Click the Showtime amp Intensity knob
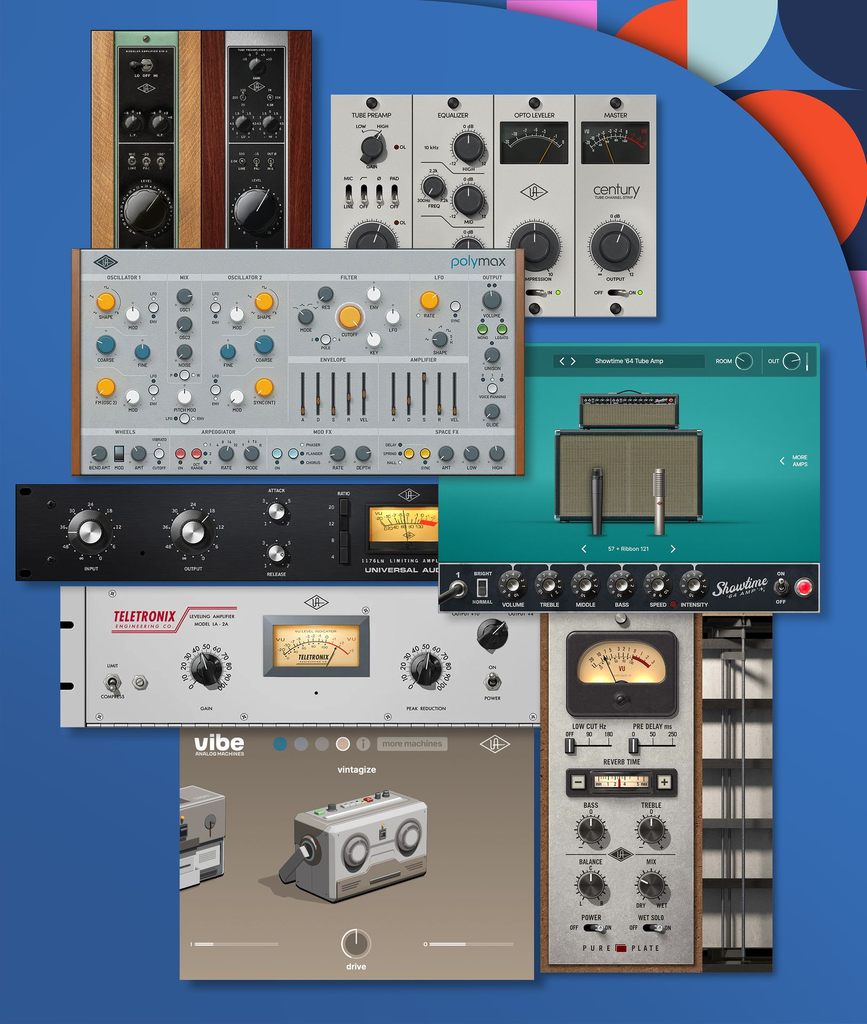Viewport: 867px width, 1024px height. (693, 584)
